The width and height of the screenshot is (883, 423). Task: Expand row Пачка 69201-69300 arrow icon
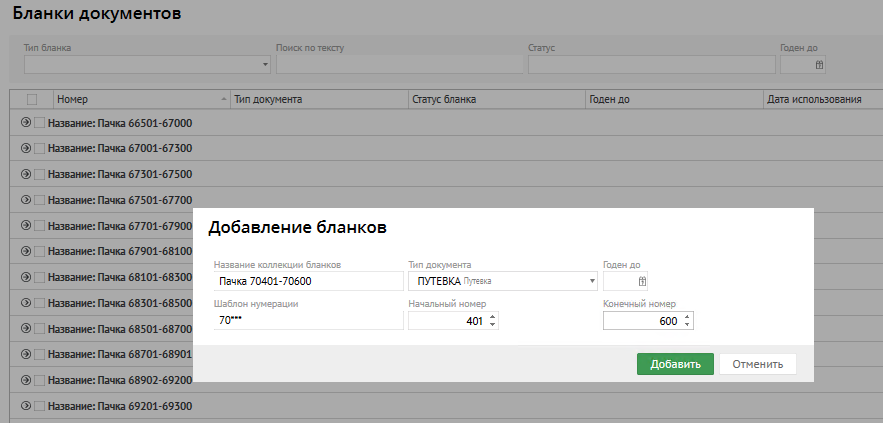coord(26,406)
